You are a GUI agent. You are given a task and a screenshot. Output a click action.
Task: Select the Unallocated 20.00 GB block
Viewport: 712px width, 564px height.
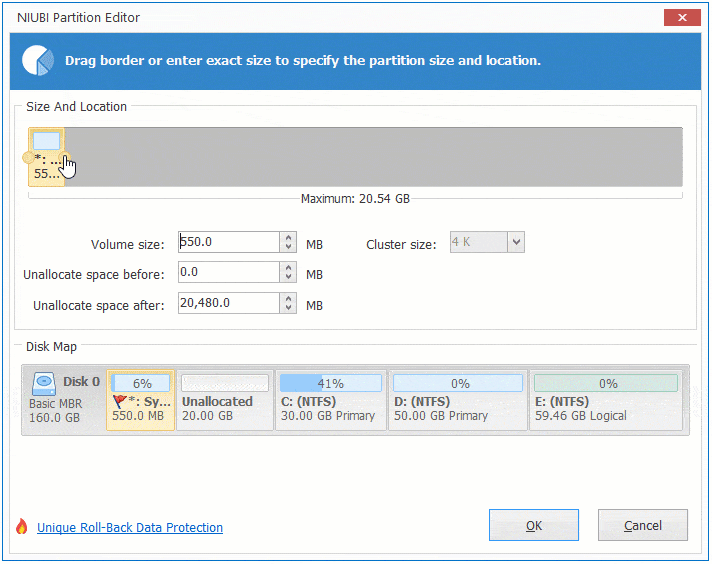pyautogui.click(x=224, y=401)
